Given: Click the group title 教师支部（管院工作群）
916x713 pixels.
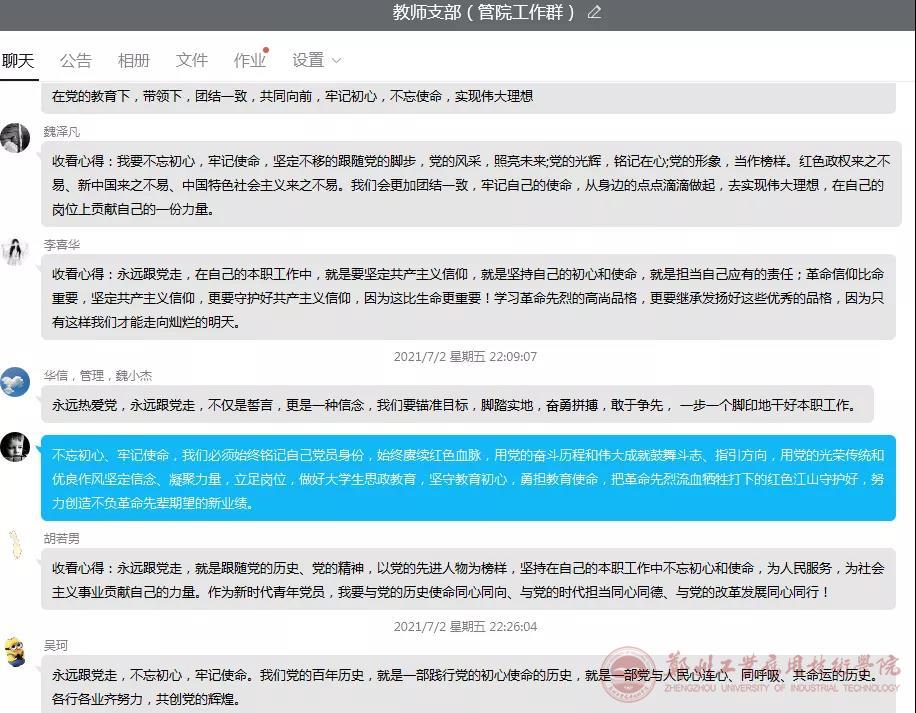Looking at the screenshot, I should [x=484, y=13].
